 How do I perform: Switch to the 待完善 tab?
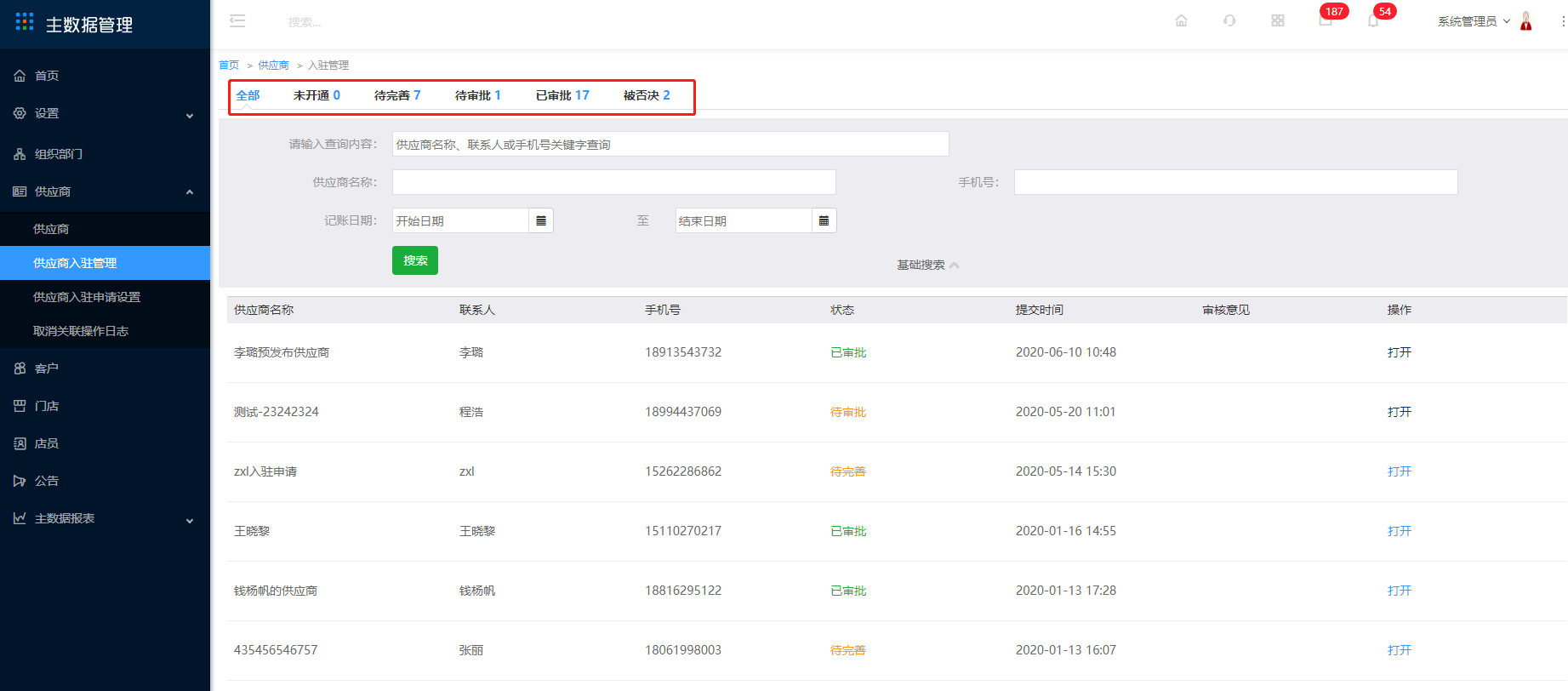[x=397, y=95]
